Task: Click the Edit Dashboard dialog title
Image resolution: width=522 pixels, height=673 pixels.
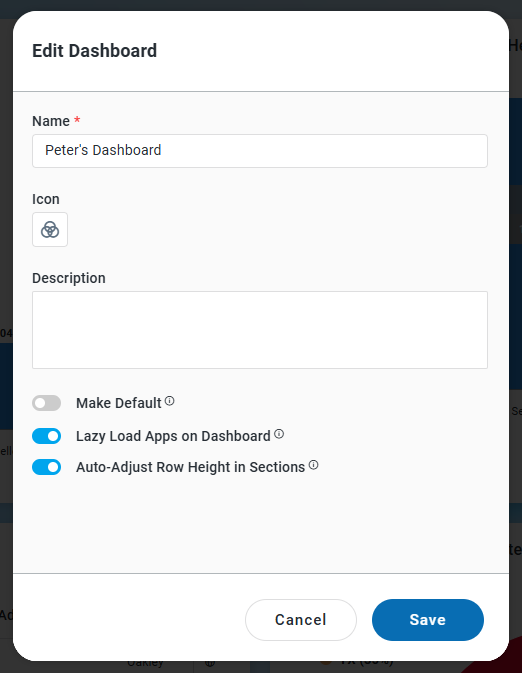Action: click(94, 51)
